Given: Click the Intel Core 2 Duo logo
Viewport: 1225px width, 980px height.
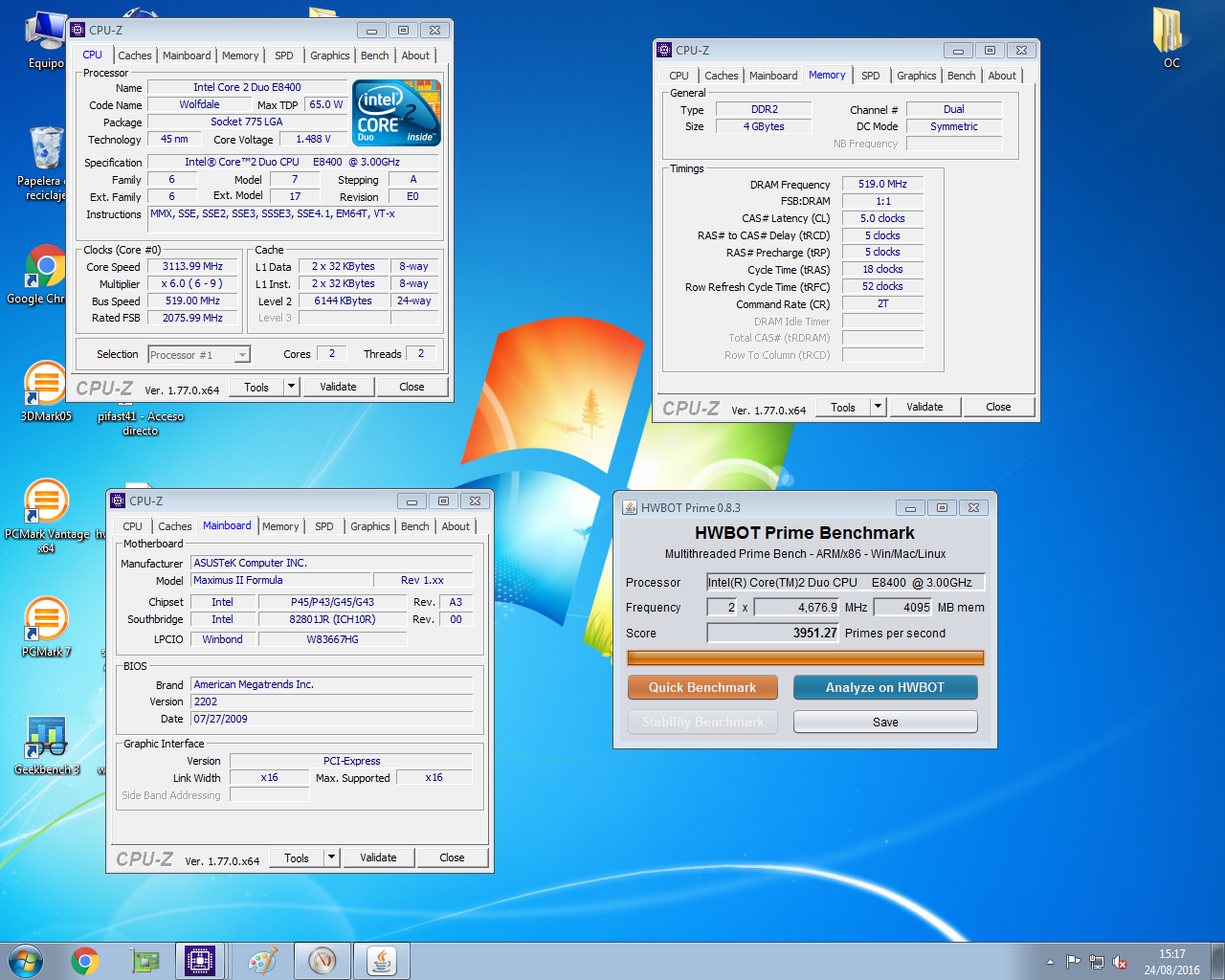Looking at the screenshot, I should (396, 113).
